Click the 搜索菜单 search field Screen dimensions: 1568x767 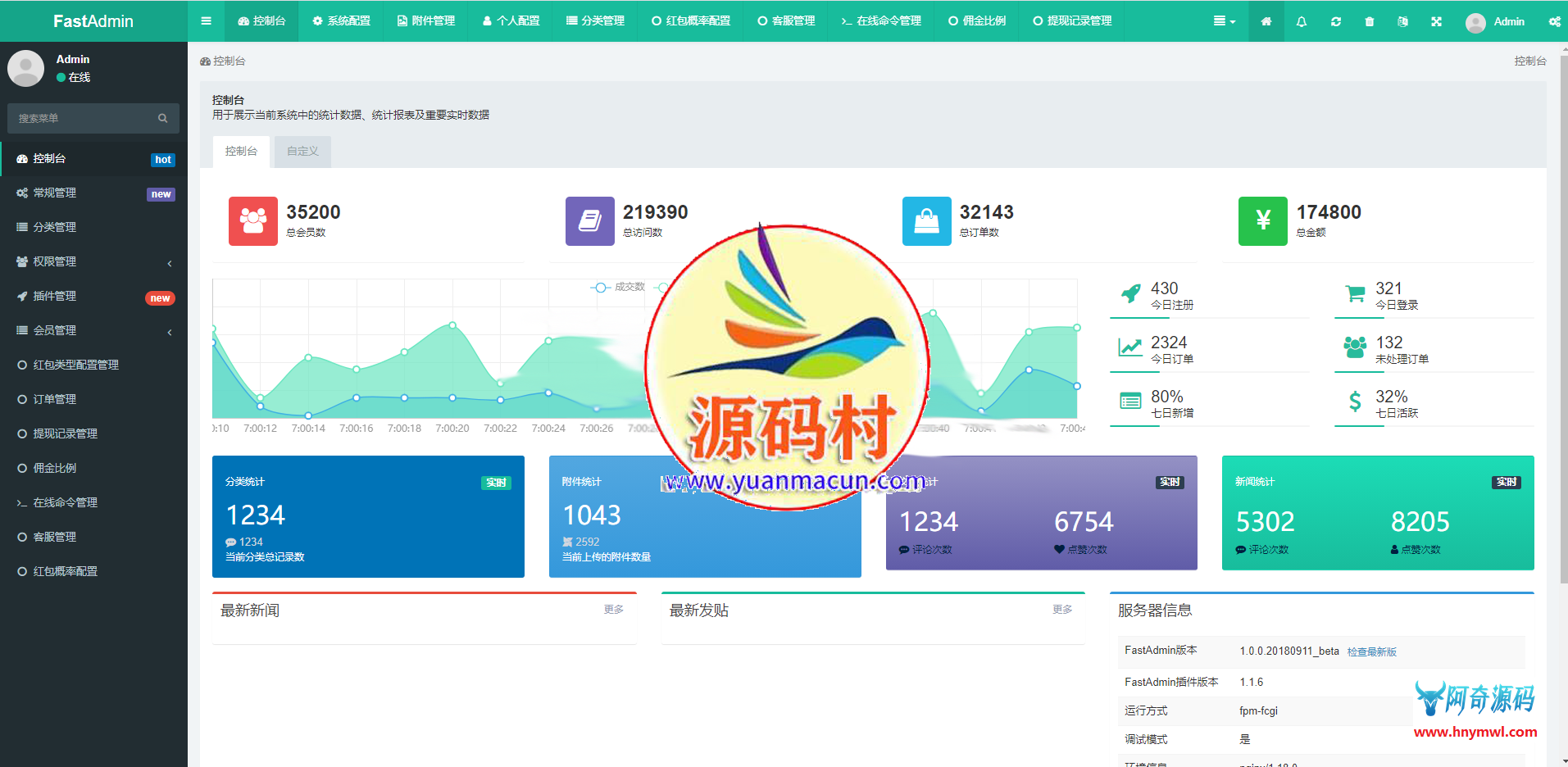82,118
